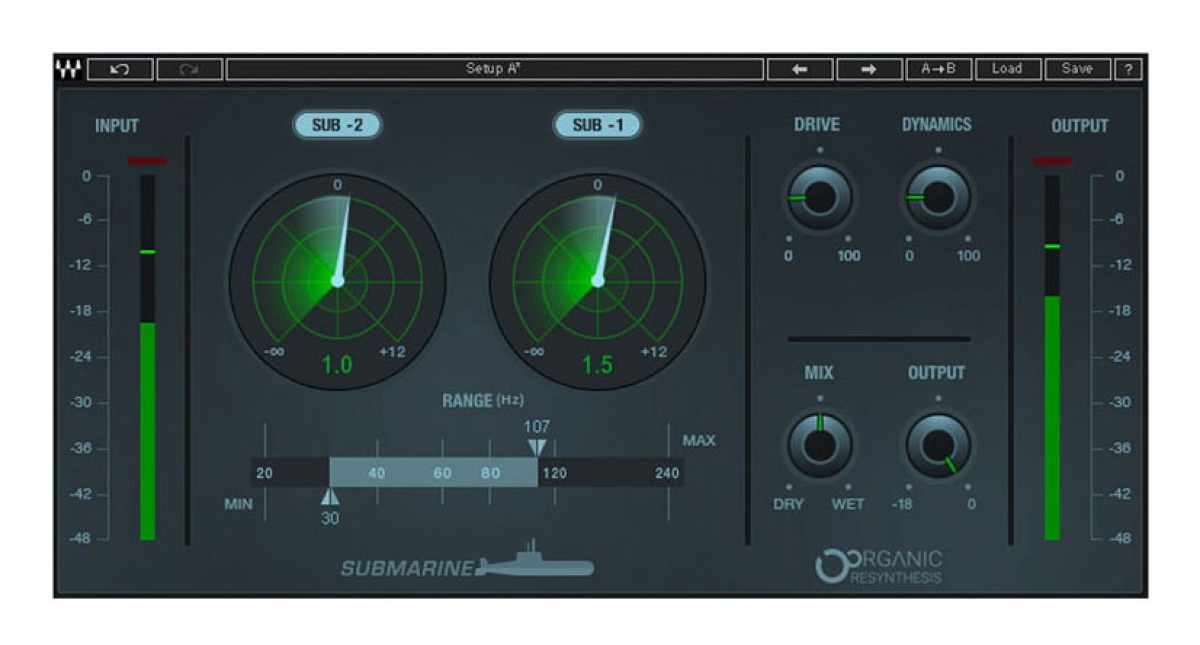Load the next preset with right arrow

869,69
